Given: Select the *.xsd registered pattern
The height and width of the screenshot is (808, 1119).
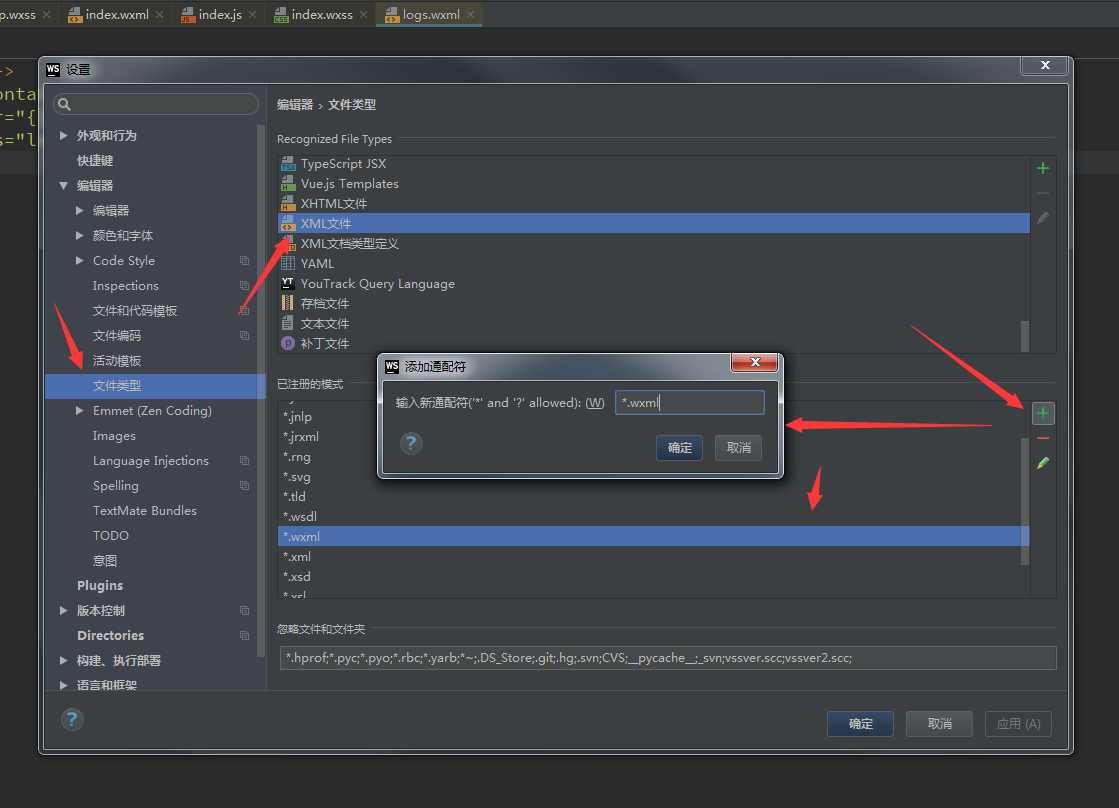Looking at the screenshot, I should 297,577.
